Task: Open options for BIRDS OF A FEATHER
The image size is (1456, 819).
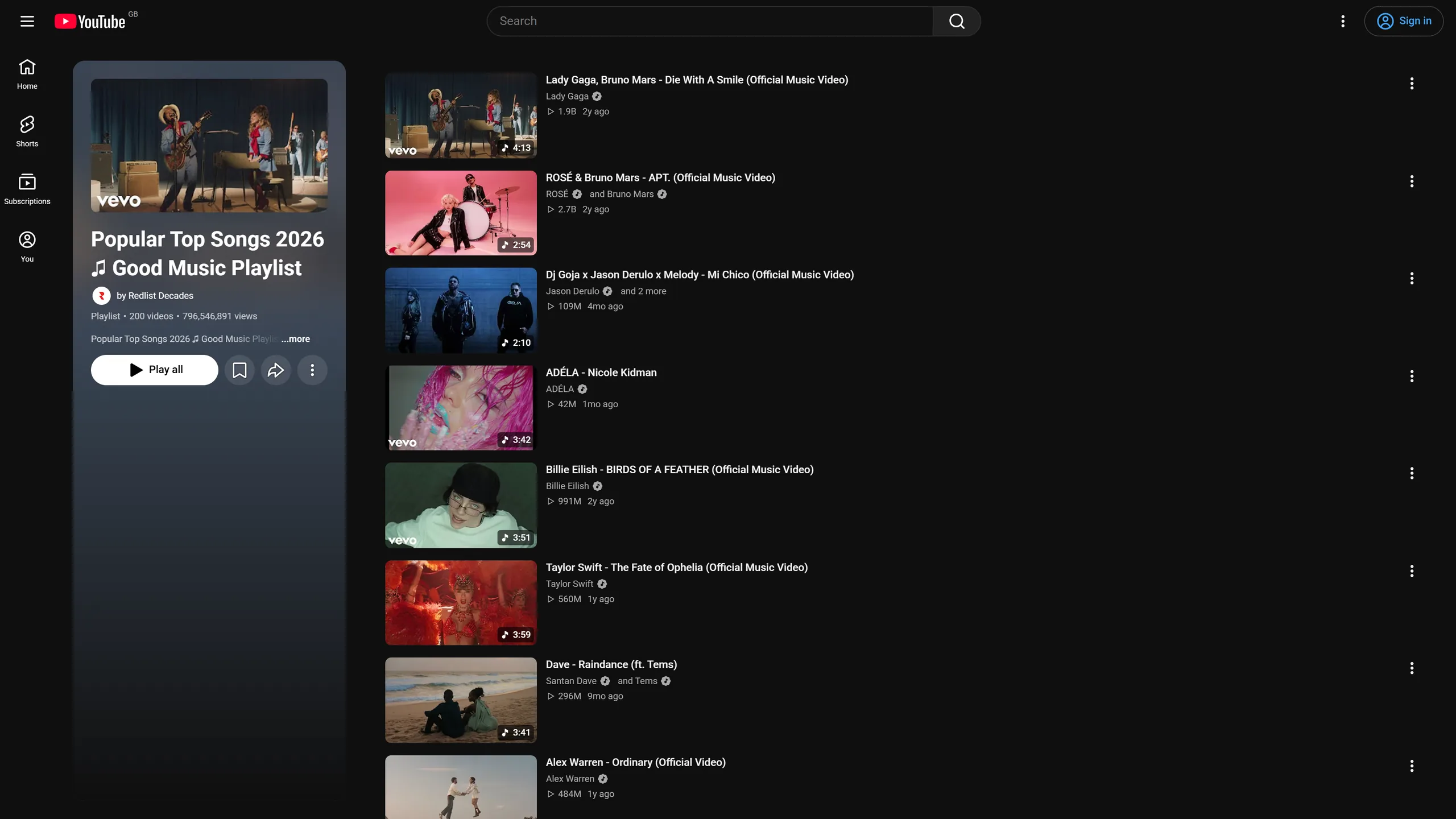Action: pyautogui.click(x=1412, y=473)
